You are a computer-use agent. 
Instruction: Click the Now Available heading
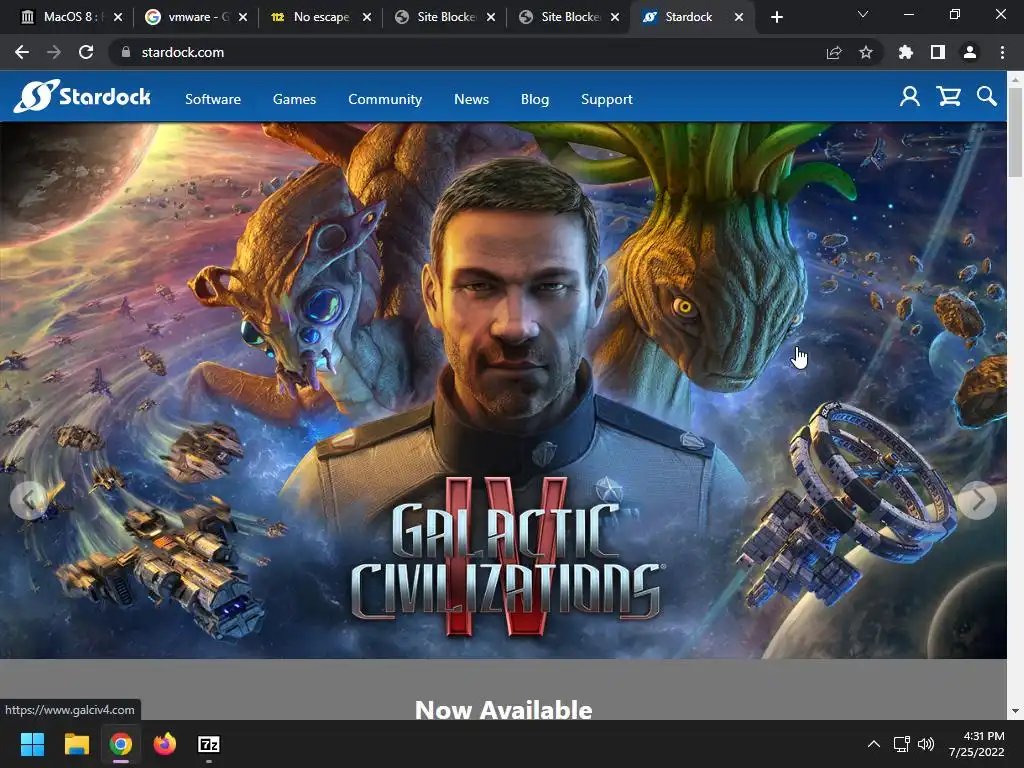tap(504, 709)
